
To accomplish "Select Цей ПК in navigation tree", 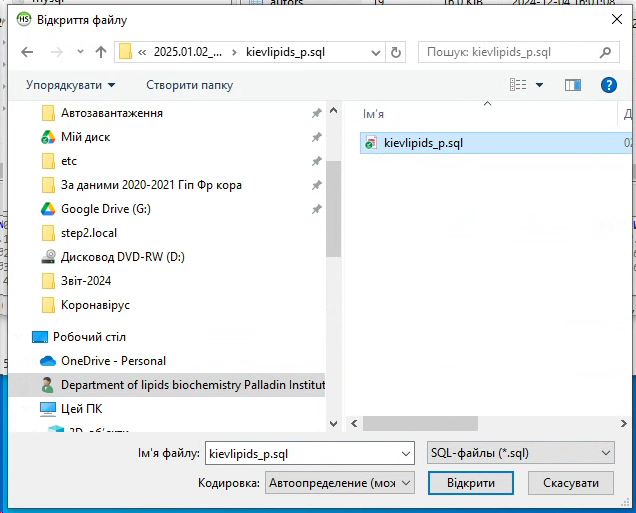I will (81, 408).
